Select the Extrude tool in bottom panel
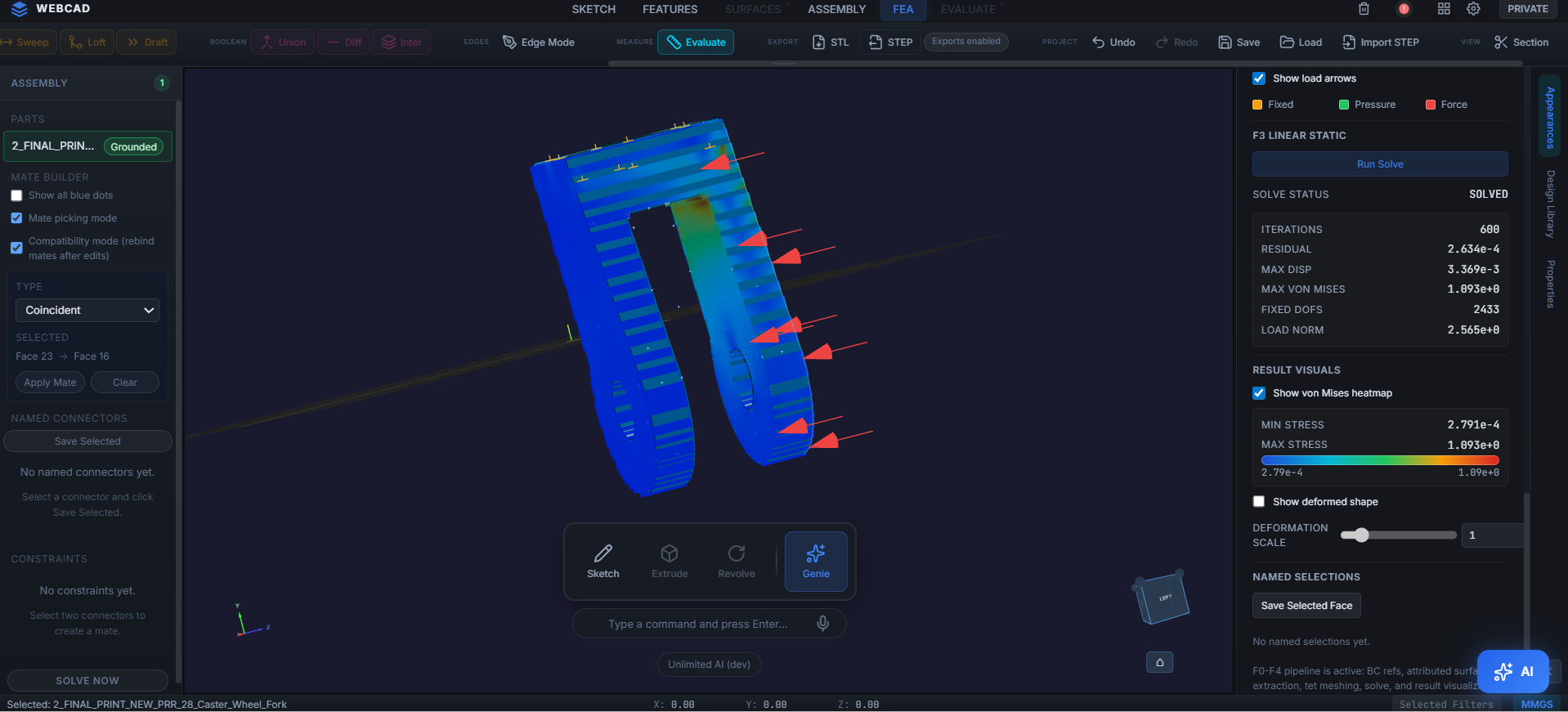Screen dimensions: 1568x712 pyautogui.click(x=670, y=562)
